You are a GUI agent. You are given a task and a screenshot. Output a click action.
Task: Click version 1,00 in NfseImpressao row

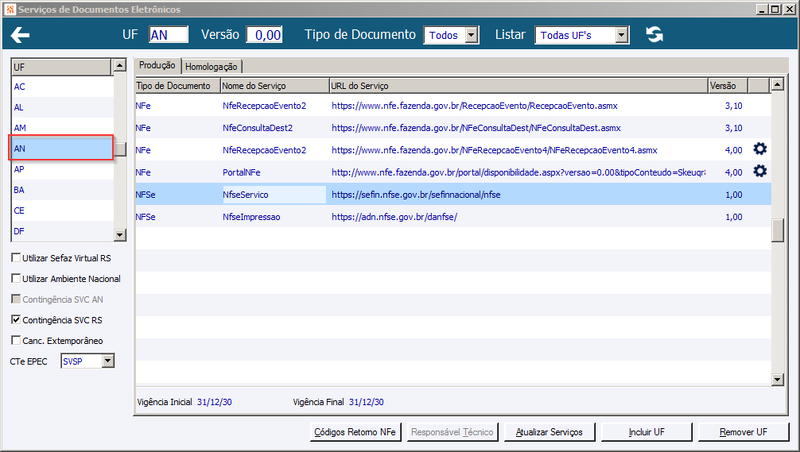(734, 217)
